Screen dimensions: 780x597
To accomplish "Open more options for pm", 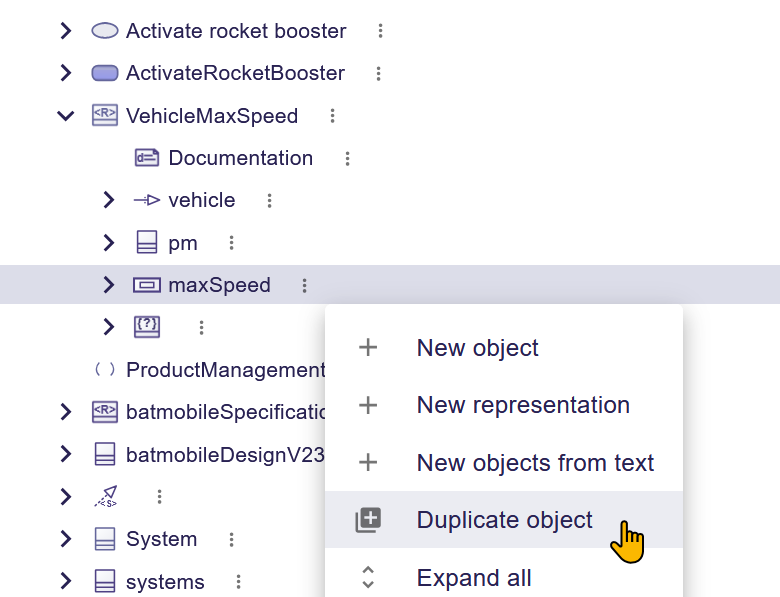I will click(x=231, y=243).
